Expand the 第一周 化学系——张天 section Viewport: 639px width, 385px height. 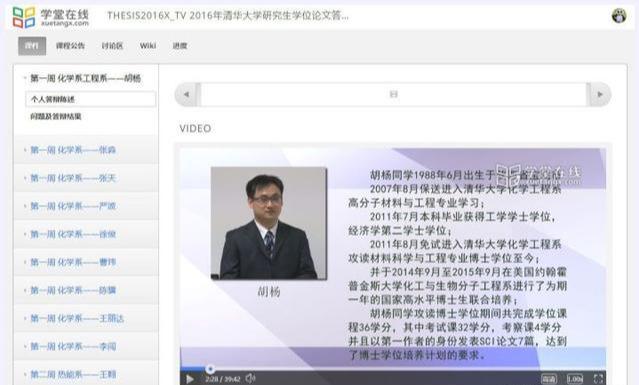(x=86, y=178)
